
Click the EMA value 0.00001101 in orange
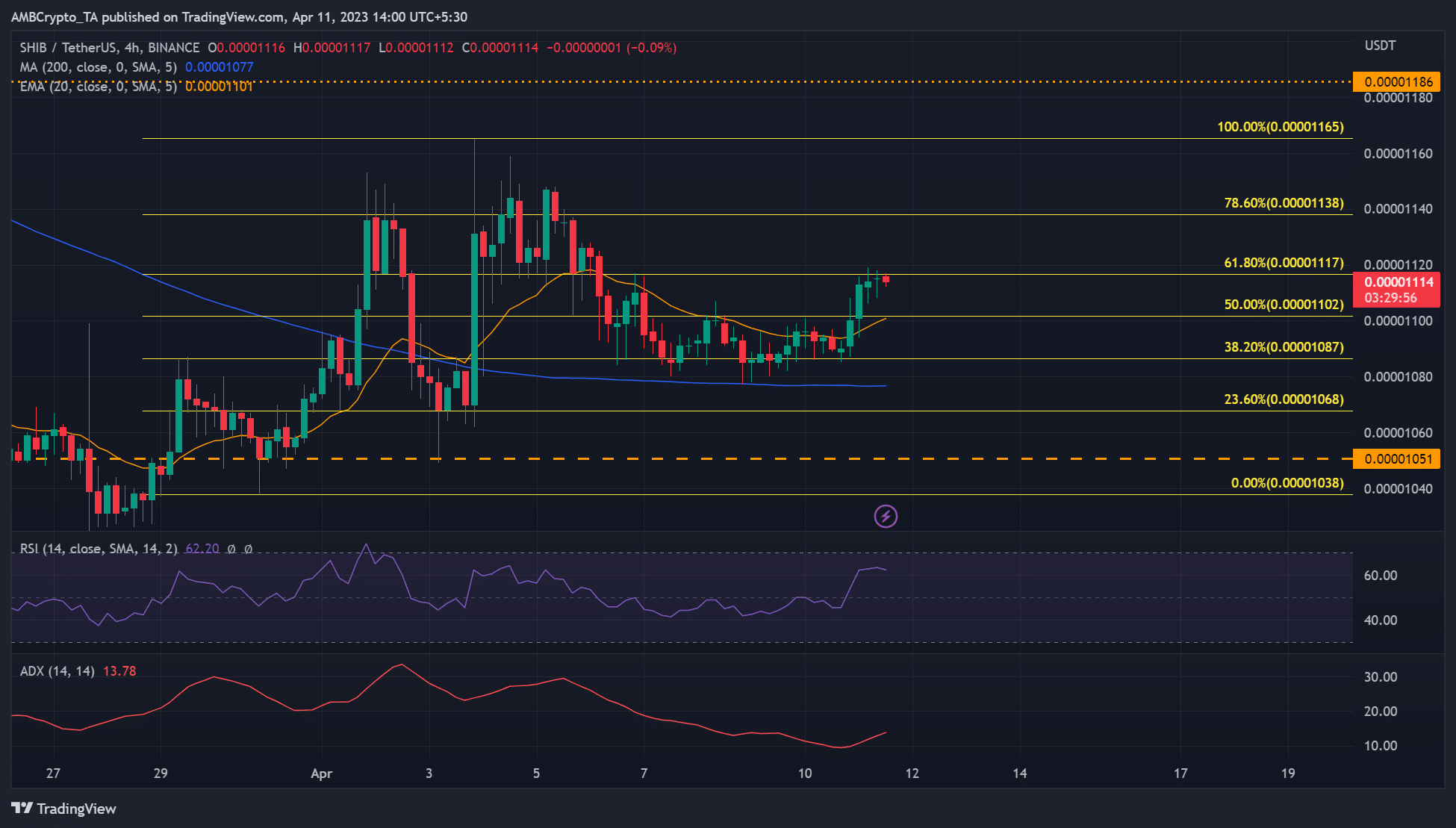(x=220, y=87)
